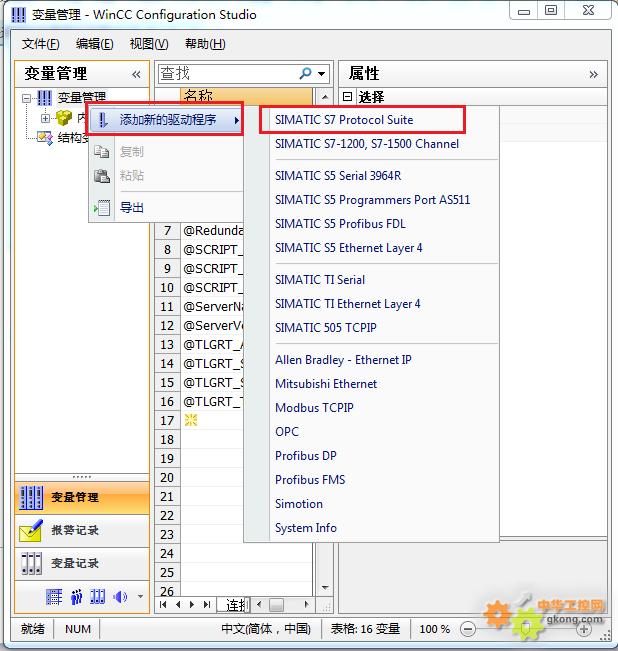
Task: Click the export icon beside 导出
Action: [102, 207]
